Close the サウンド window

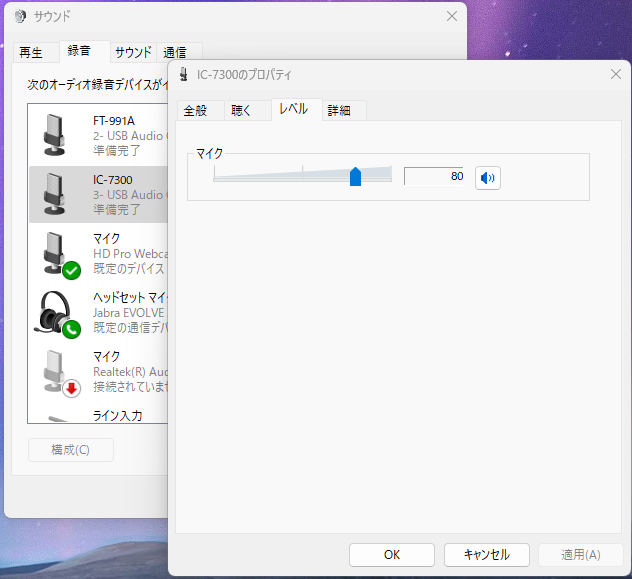452,16
